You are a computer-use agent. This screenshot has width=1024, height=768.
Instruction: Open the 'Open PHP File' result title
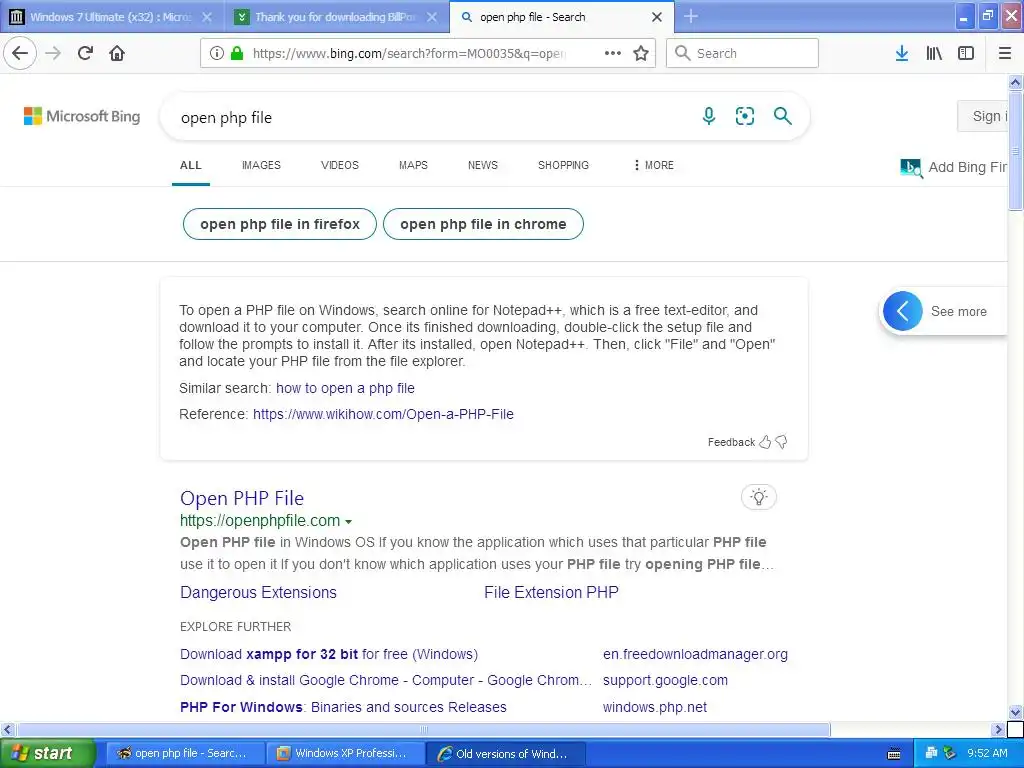(242, 498)
